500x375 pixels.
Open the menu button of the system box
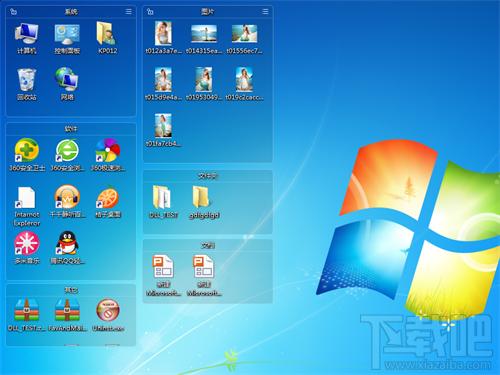pos(128,12)
